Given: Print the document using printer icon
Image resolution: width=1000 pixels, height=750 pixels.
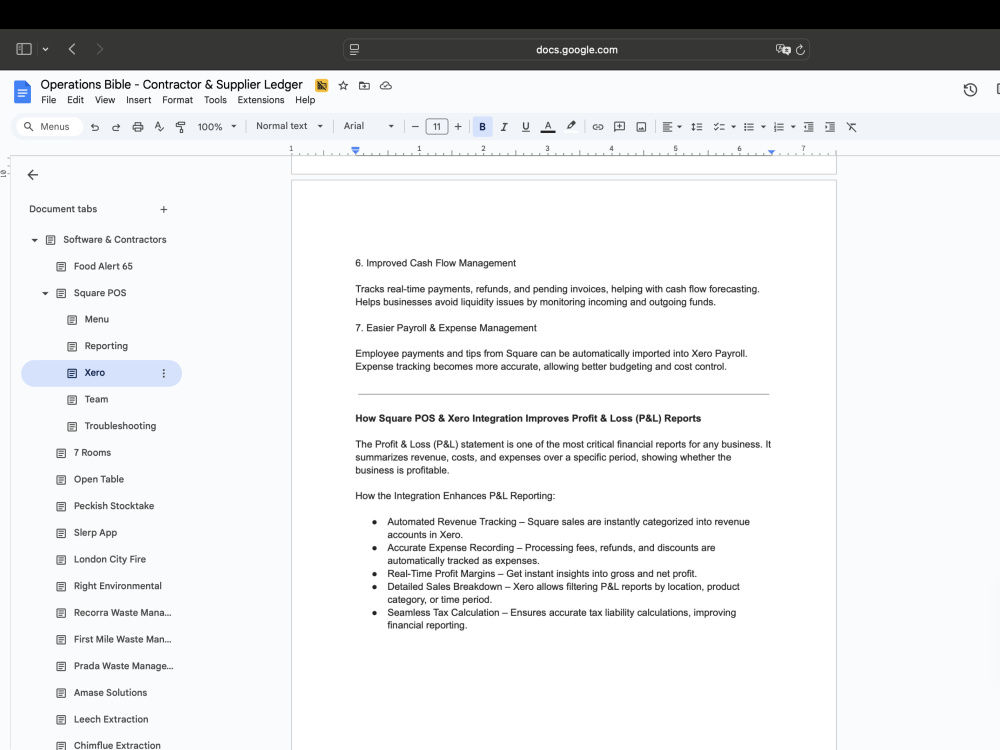Looking at the screenshot, I should (137, 127).
